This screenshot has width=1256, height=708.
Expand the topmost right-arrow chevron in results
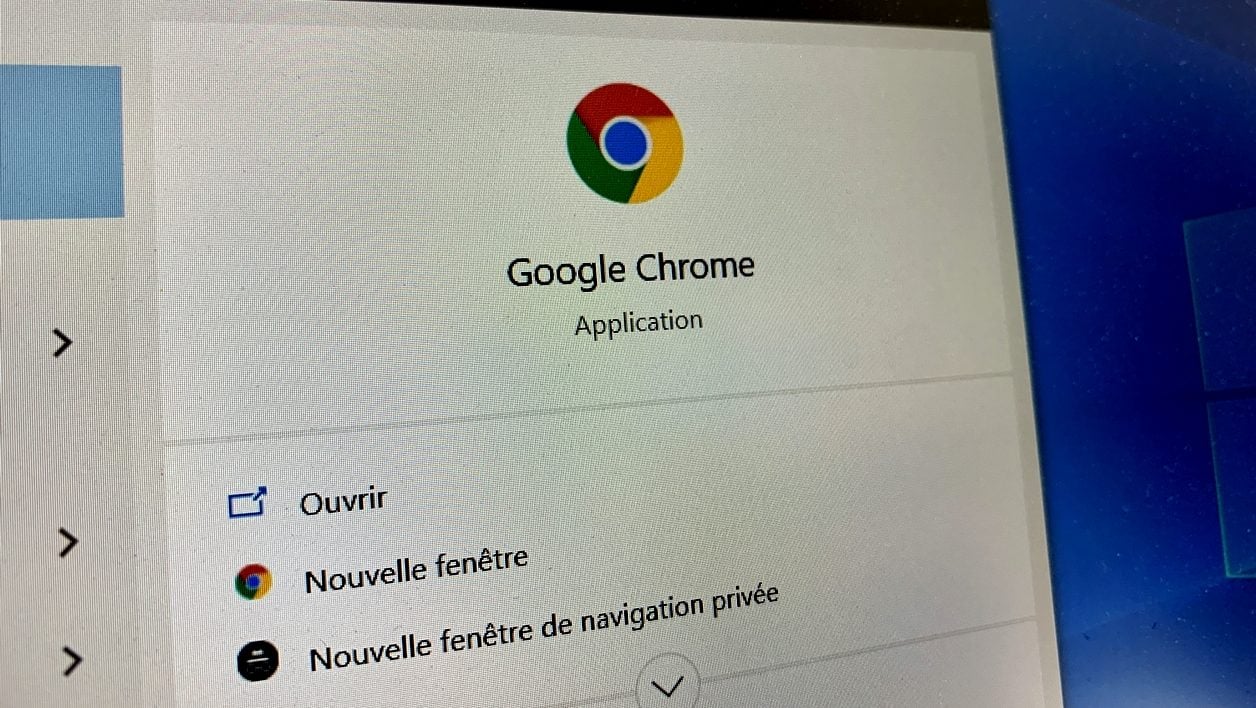pyautogui.click(x=63, y=343)
